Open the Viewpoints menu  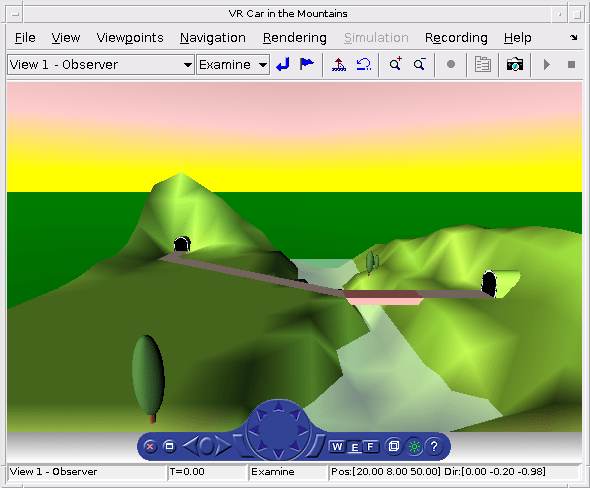130,38
